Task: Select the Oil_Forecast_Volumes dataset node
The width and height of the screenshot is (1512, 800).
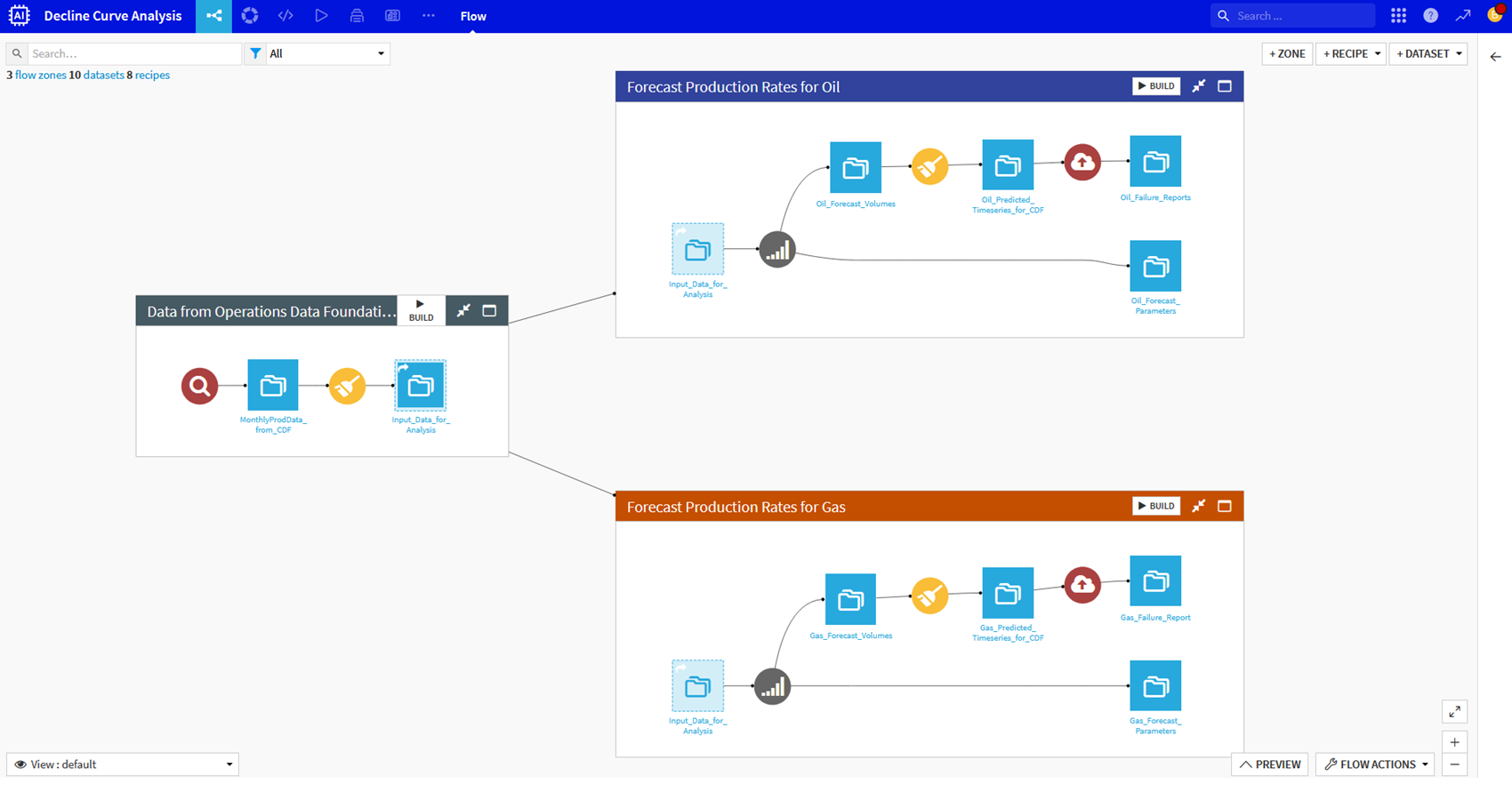Action: (855, 167)
